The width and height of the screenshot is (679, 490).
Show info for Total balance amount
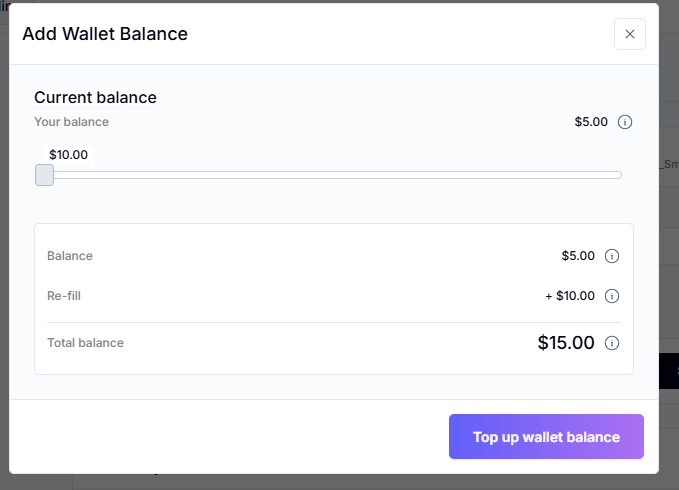pos(612,343)
